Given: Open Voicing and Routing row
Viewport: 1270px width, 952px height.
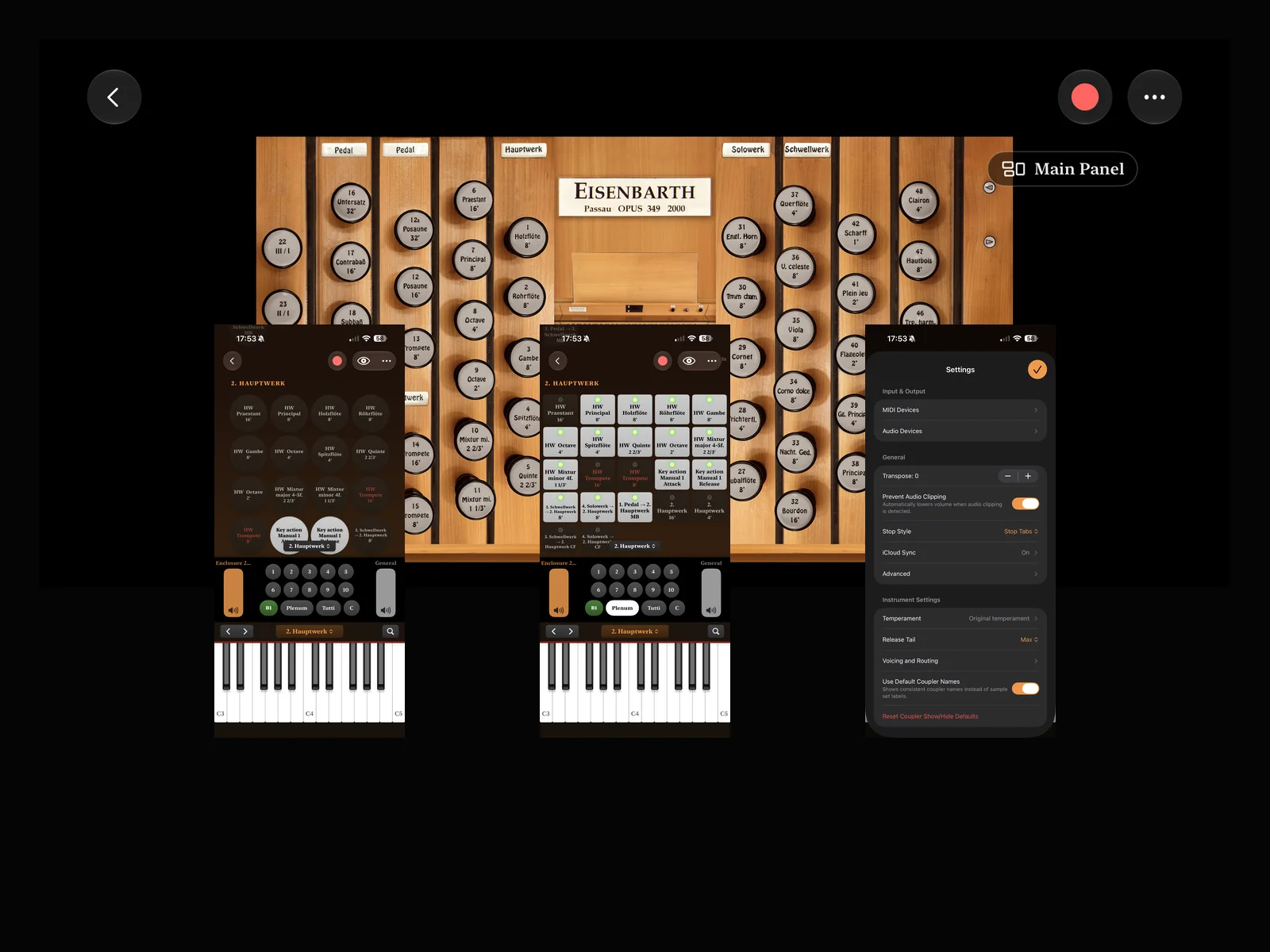Looking at the screenshot, I should coord(960,661).
